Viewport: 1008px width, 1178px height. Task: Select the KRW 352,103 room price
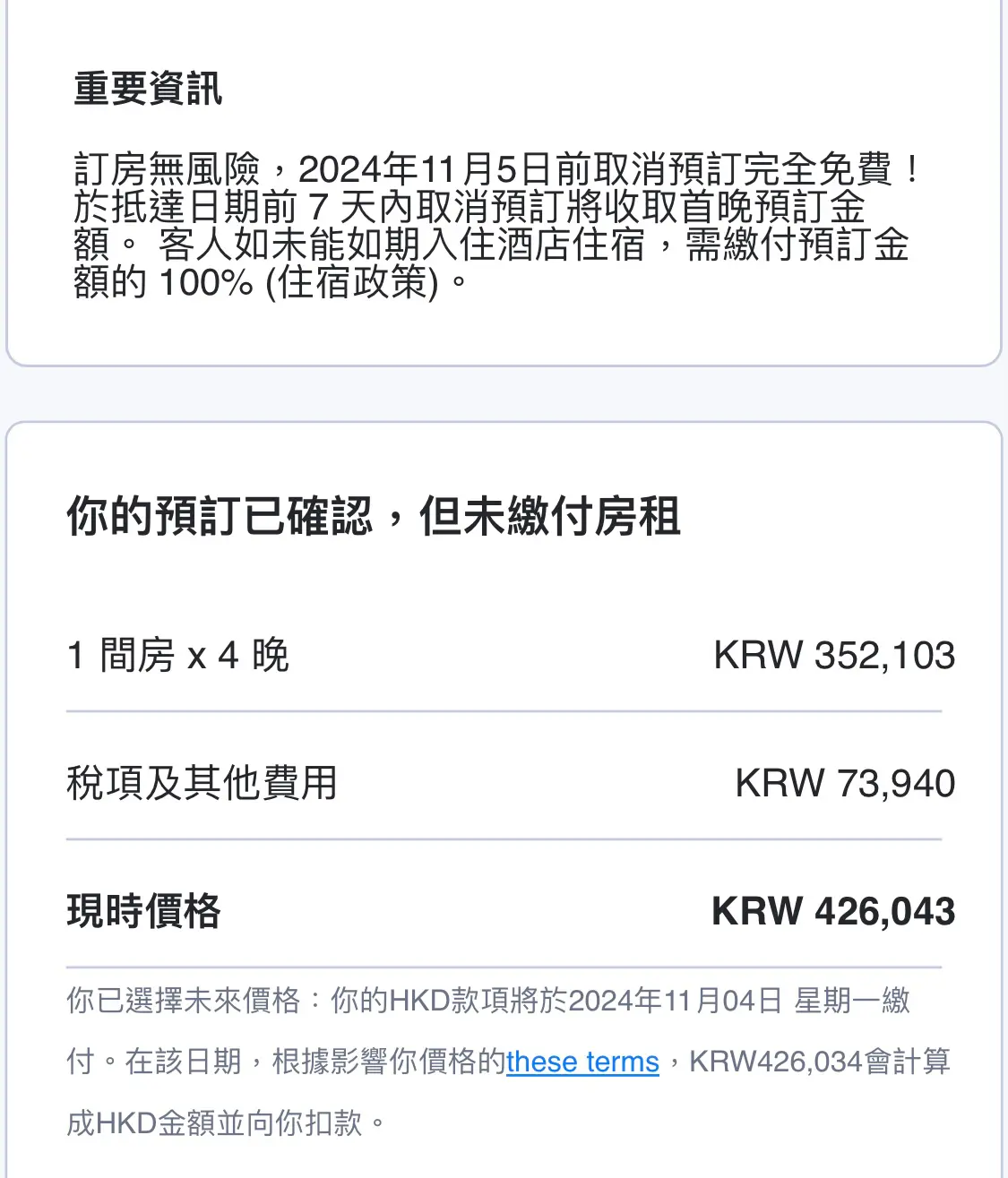(834, 655)
